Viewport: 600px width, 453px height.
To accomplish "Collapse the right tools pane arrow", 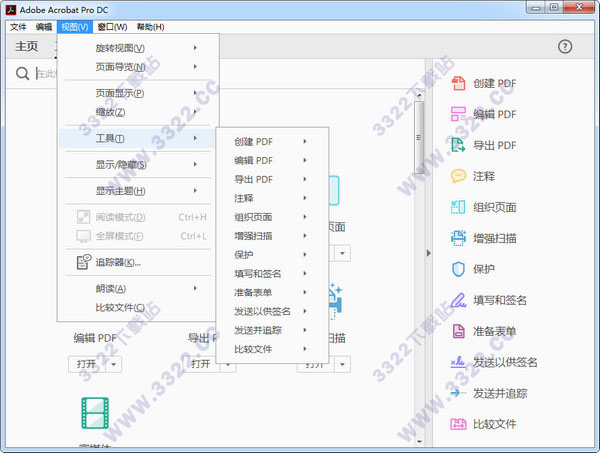I will click(429, 254).
